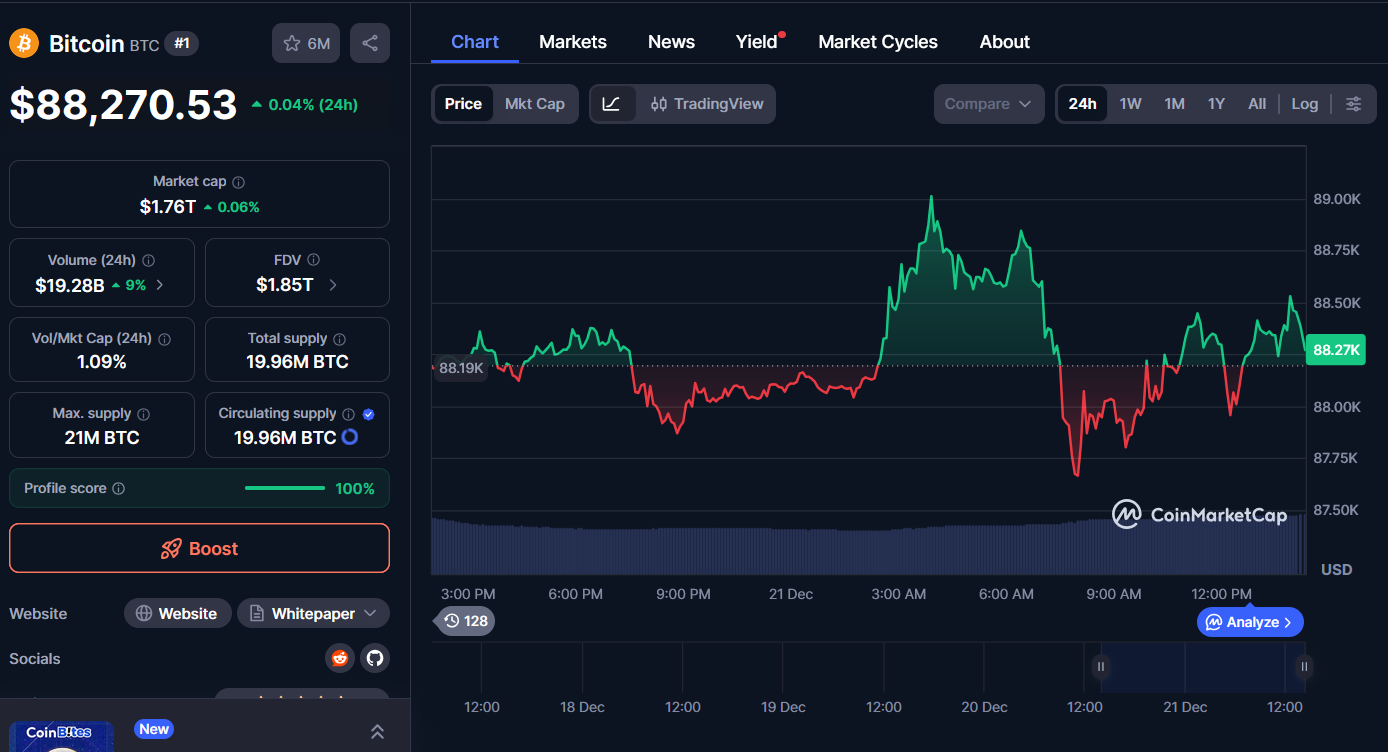Set chart range to 1Y
This screenshot has height=752, width=1388.
(x=1216, y=104)
